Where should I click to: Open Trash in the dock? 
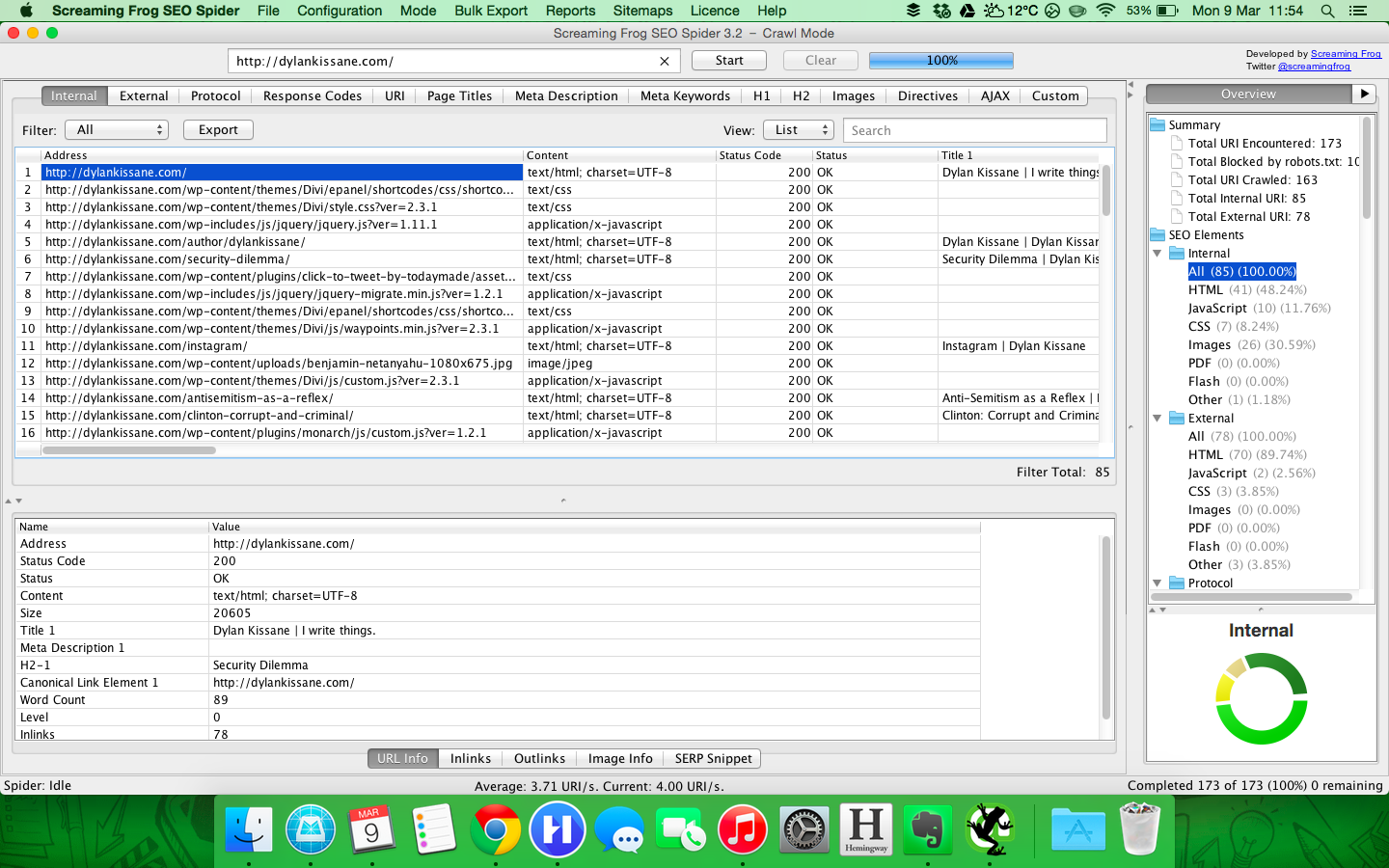point(1140,828)
